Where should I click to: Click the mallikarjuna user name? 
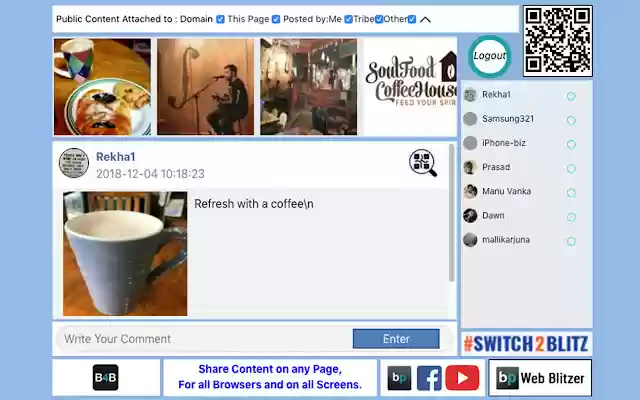click(506, 240)
